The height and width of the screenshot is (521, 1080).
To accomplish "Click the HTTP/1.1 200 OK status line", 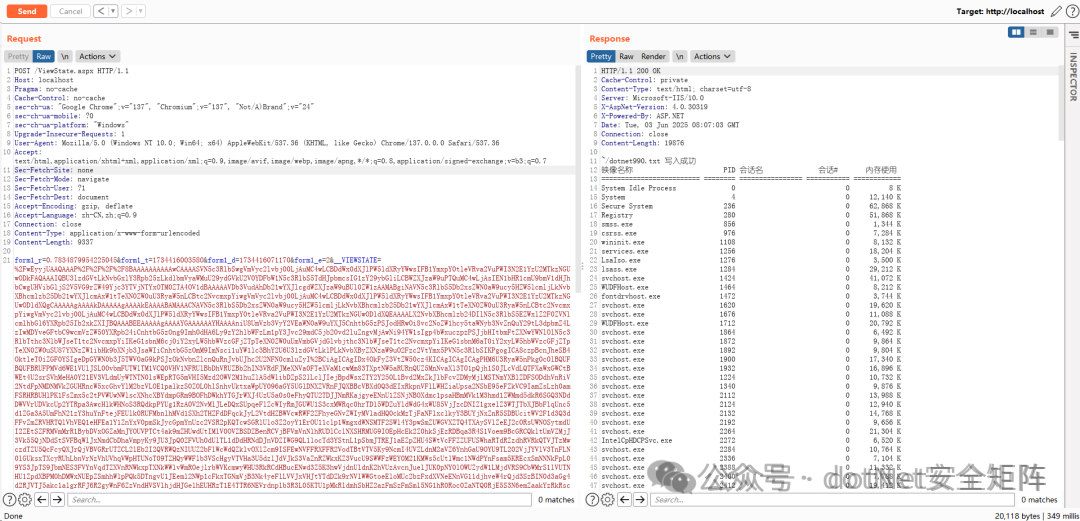I will (x=630, y=71).
